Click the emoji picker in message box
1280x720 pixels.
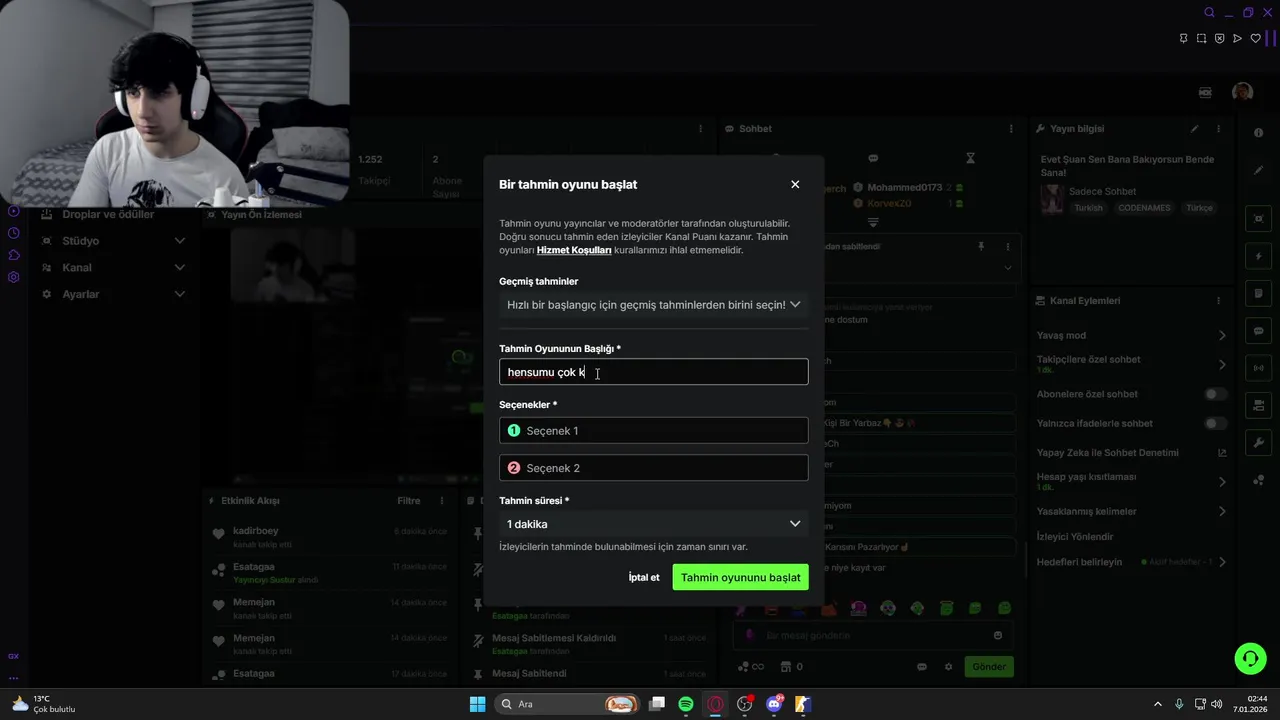pyautogui.click(x=998, y=635)
